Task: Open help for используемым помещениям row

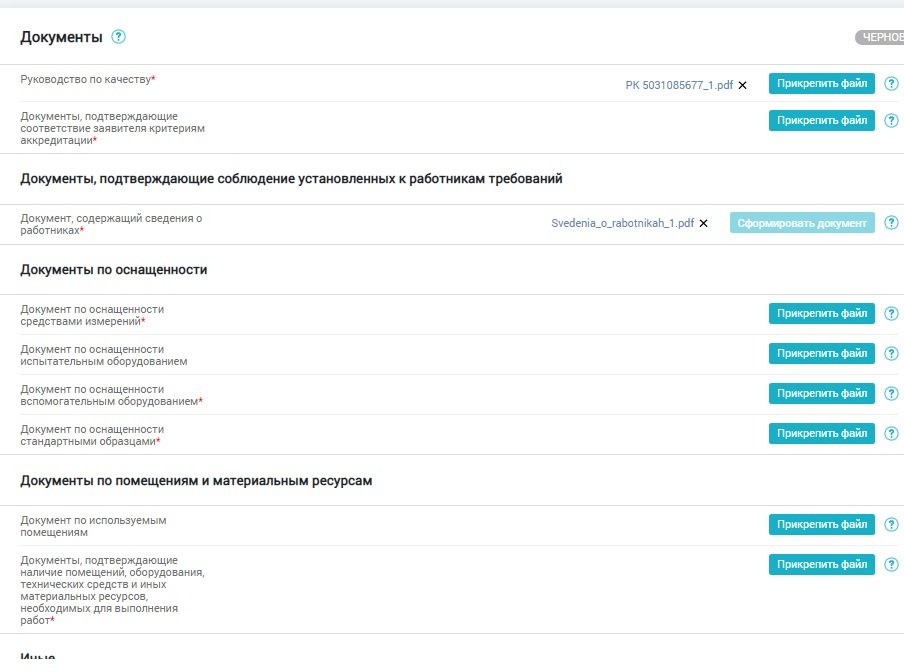Action: (x=892, y=525)
